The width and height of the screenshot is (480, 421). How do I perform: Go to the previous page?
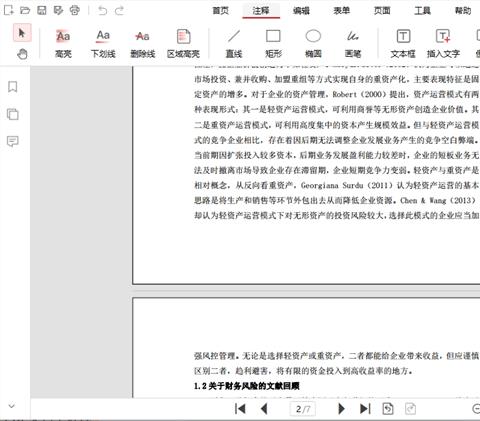264,409
